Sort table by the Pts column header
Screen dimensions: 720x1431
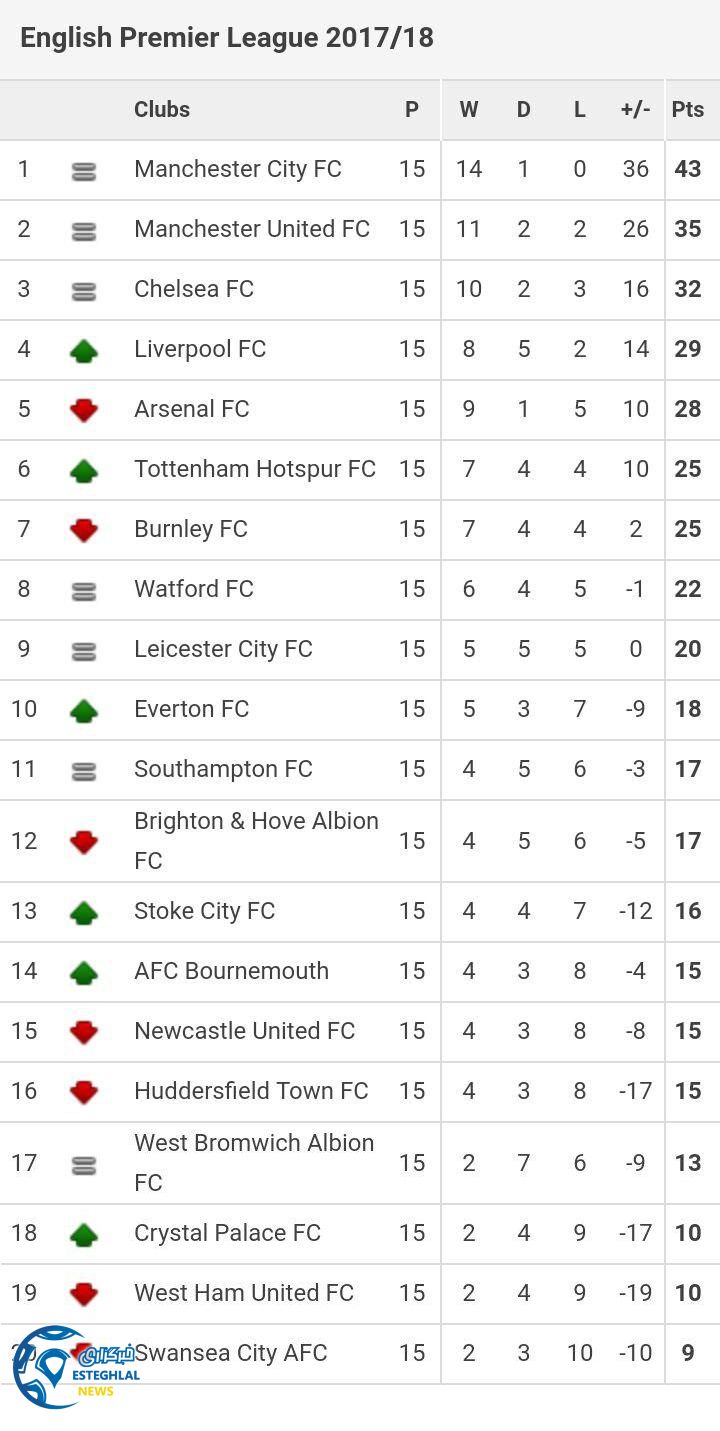click(688, 110)
